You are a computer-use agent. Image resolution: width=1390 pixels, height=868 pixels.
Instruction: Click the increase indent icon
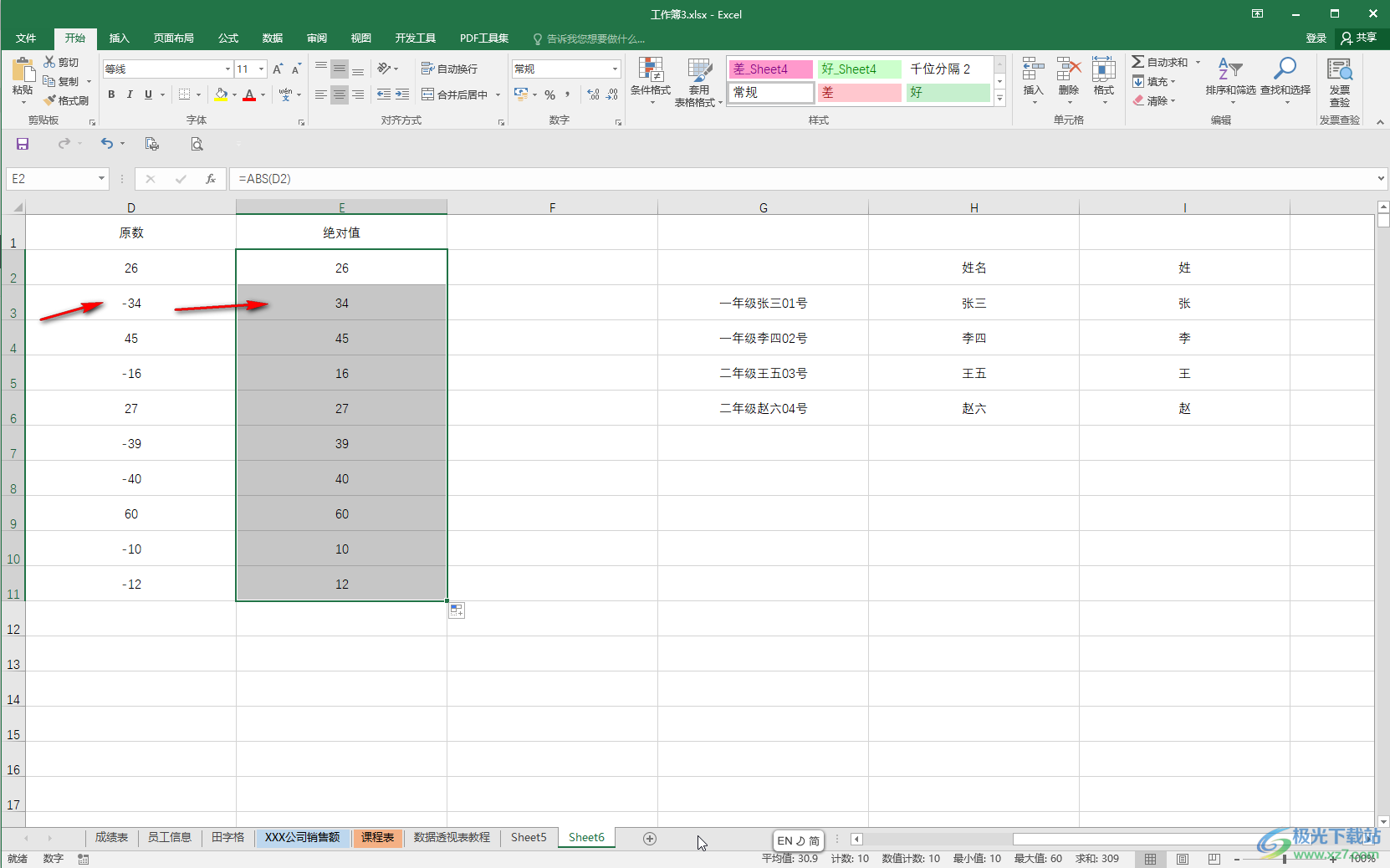[x=402, y=94]
